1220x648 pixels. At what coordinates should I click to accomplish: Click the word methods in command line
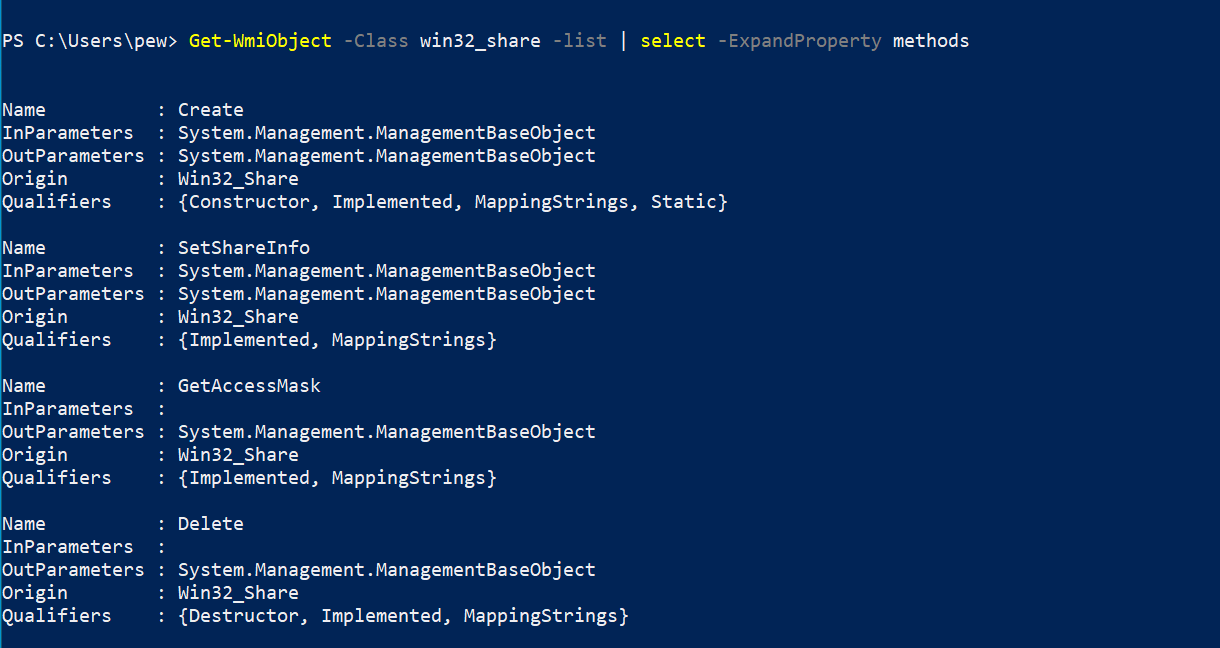click(931, 41)
